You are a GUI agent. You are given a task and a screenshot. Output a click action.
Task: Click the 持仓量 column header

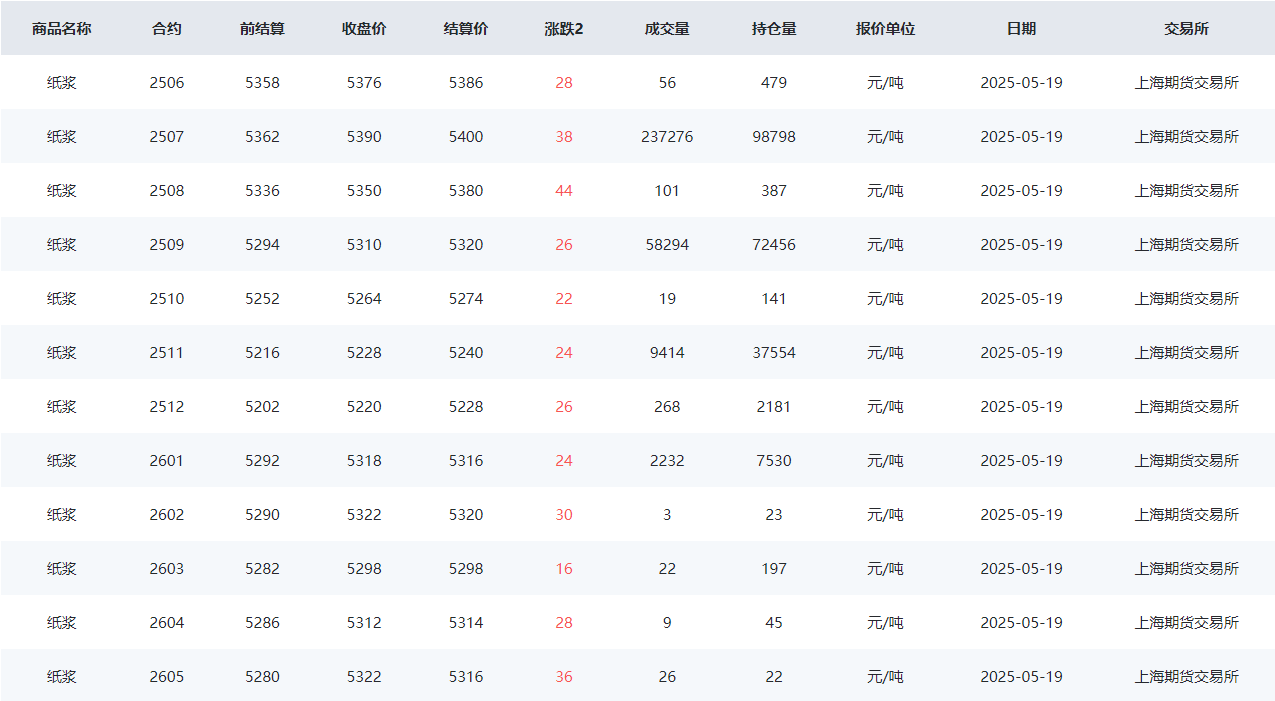pyautogui.click(x=774, y=29)
